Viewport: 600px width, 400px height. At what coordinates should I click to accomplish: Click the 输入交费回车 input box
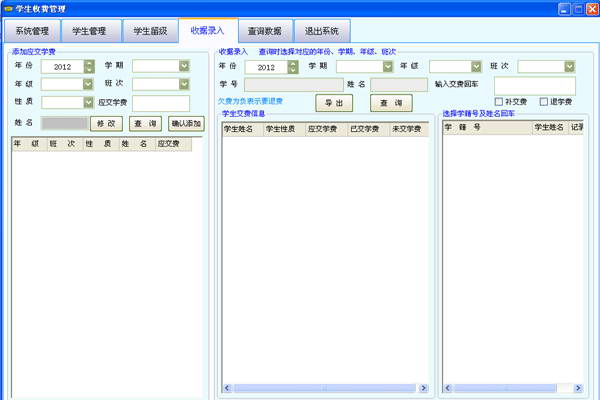click(x=535, y=86)
